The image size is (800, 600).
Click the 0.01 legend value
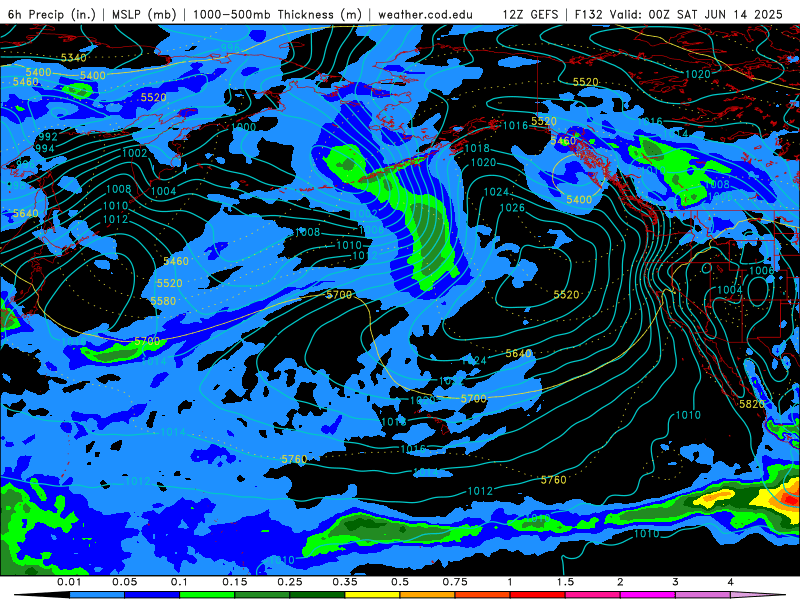(x=69, y=582)
